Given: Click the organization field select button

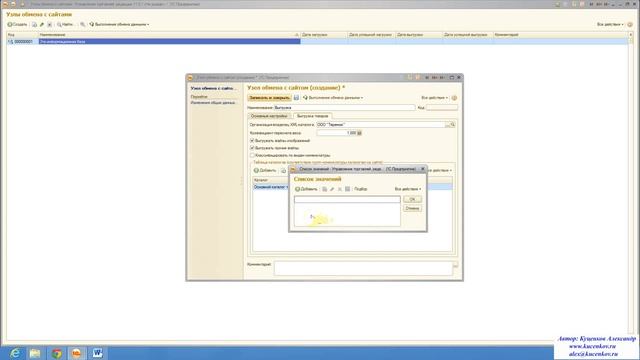Looking at the screenshot, I should (448, 124).
